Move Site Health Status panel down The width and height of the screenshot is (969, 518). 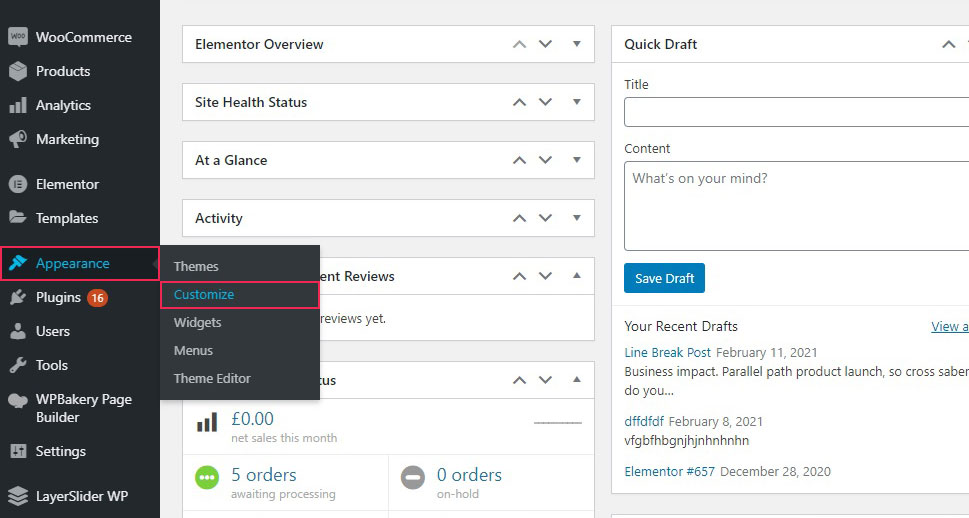click(545, 102)
